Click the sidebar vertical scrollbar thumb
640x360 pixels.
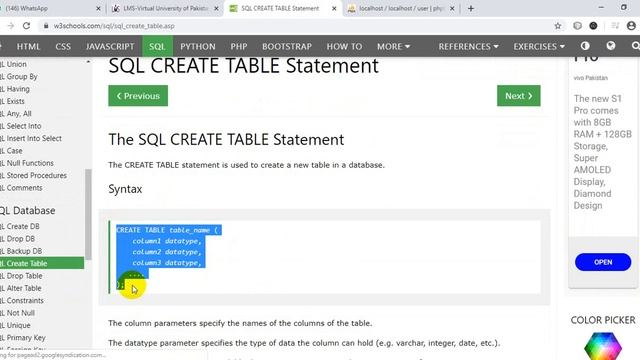88,214
